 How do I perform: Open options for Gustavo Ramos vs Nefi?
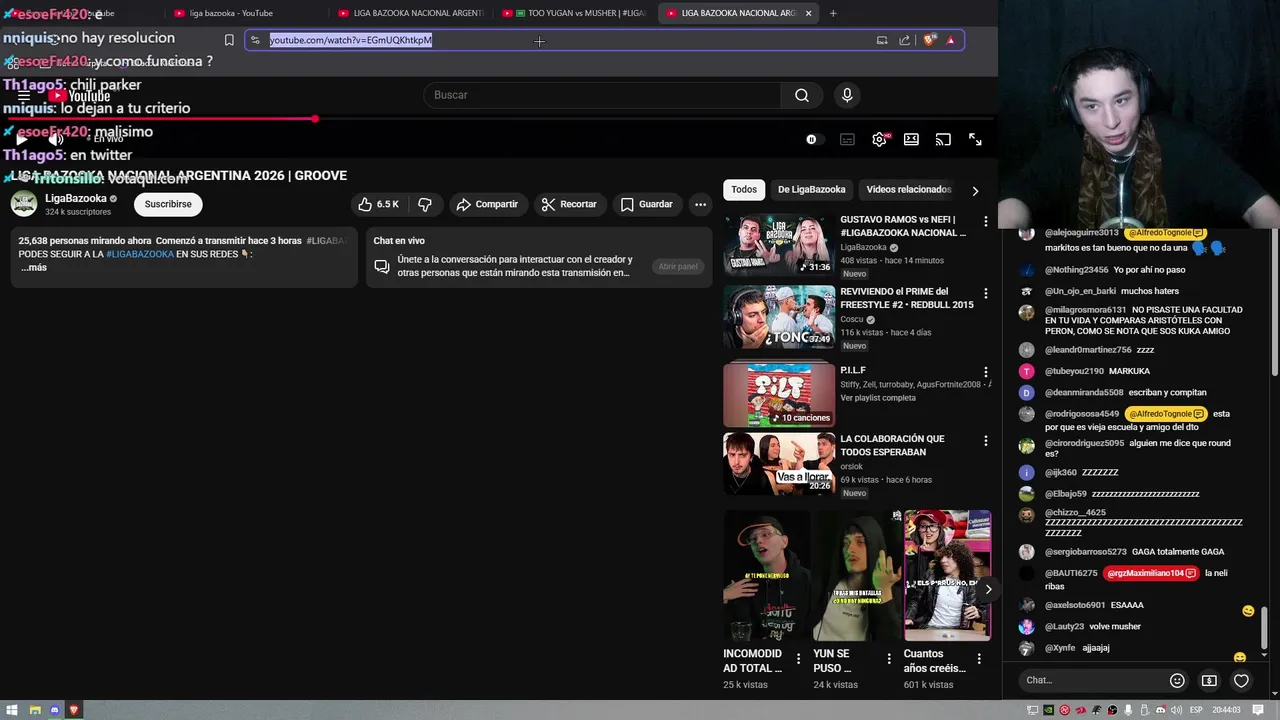[x=985, y=222]
